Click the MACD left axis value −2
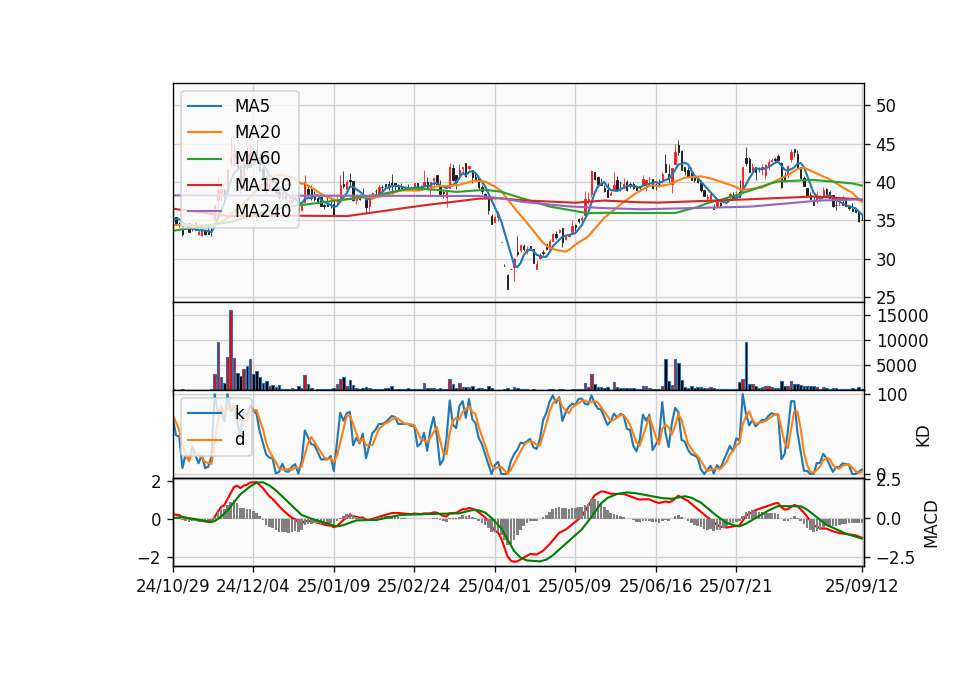 pyautogui.click(x=149, y=558)
